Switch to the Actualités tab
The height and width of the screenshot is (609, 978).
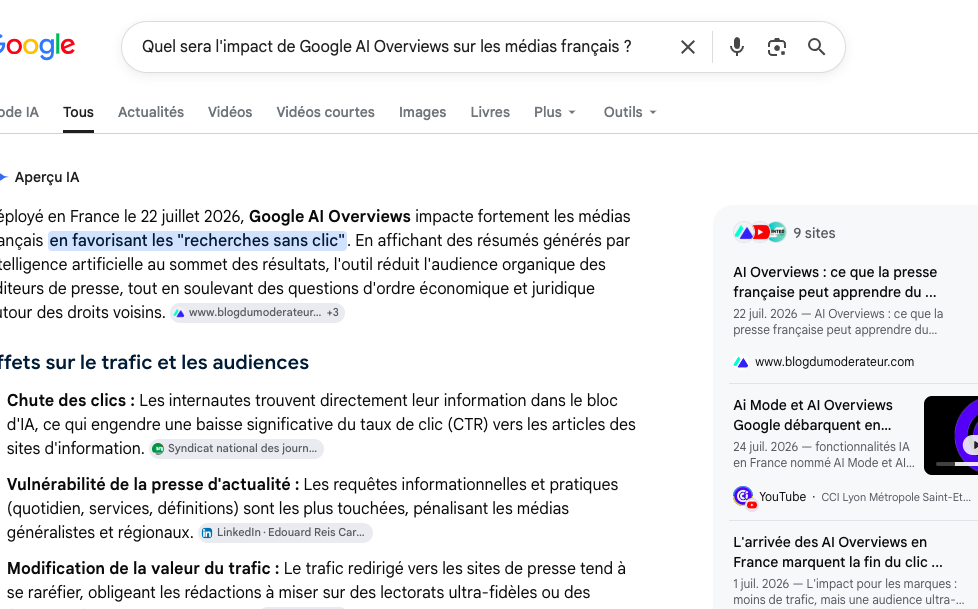(151, 112)
